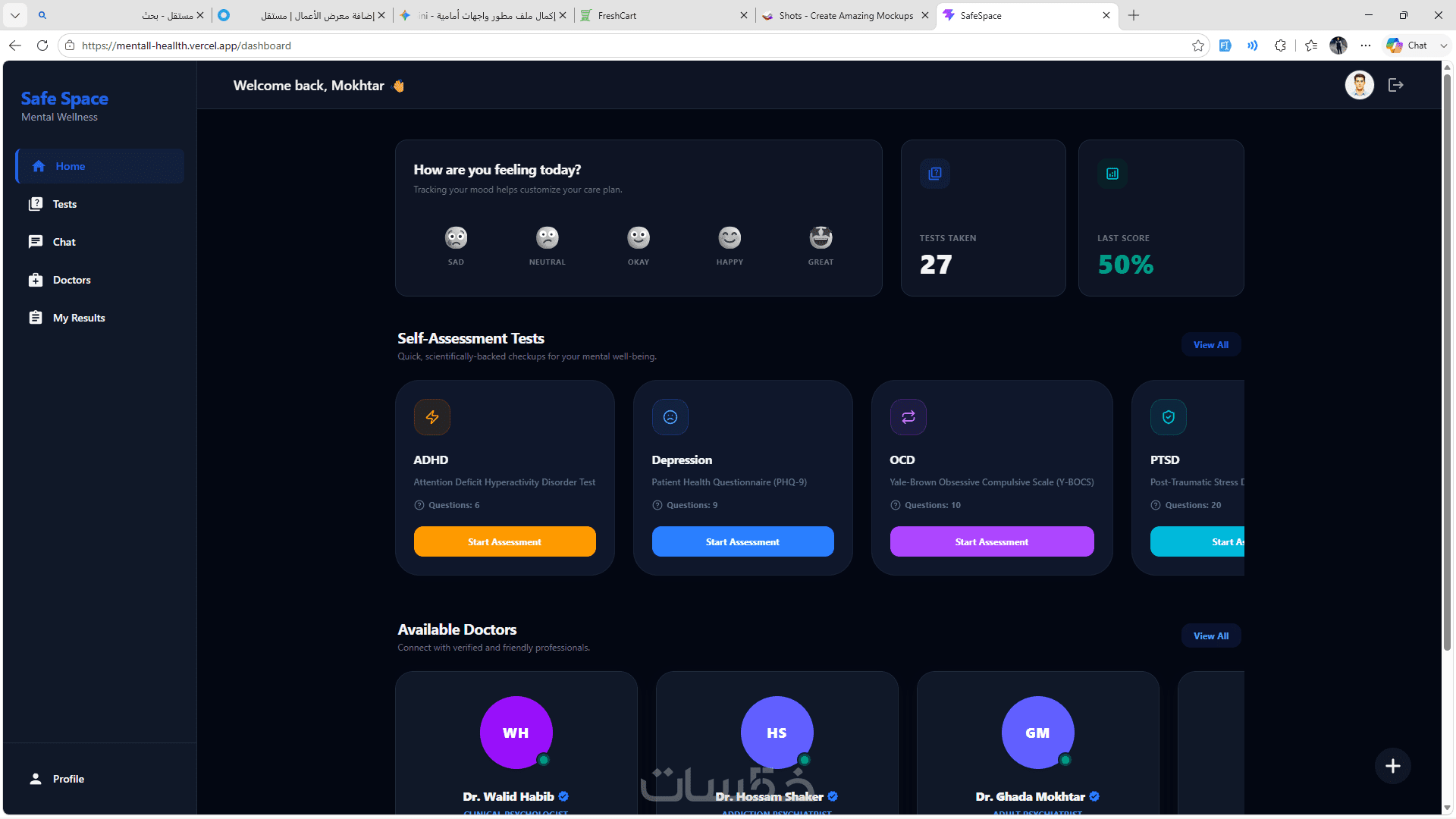Open Dr. Walid Habib's WH avatar

(516, 733)
